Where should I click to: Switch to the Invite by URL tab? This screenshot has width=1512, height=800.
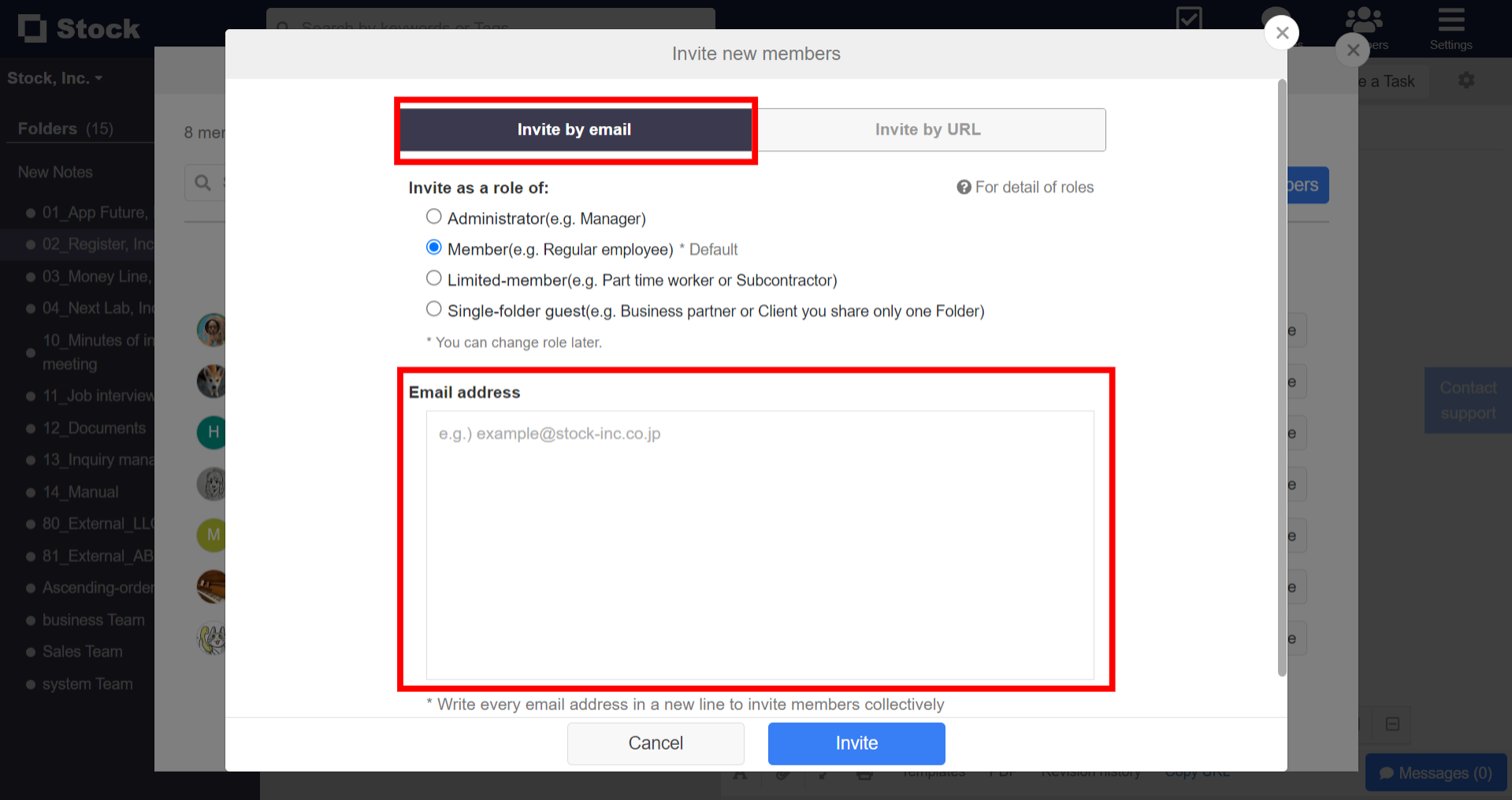pyautogui.click(x=927, y=129)
